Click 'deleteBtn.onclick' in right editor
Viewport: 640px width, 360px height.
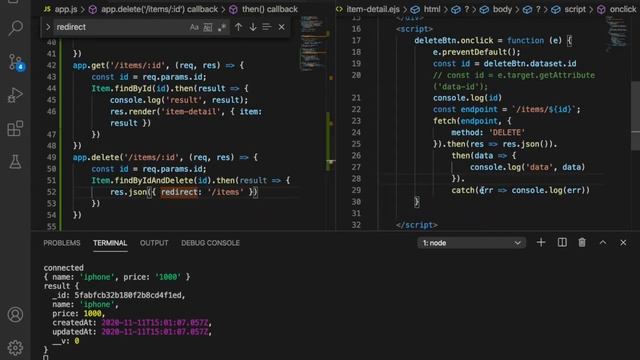[x=454, y=40]
